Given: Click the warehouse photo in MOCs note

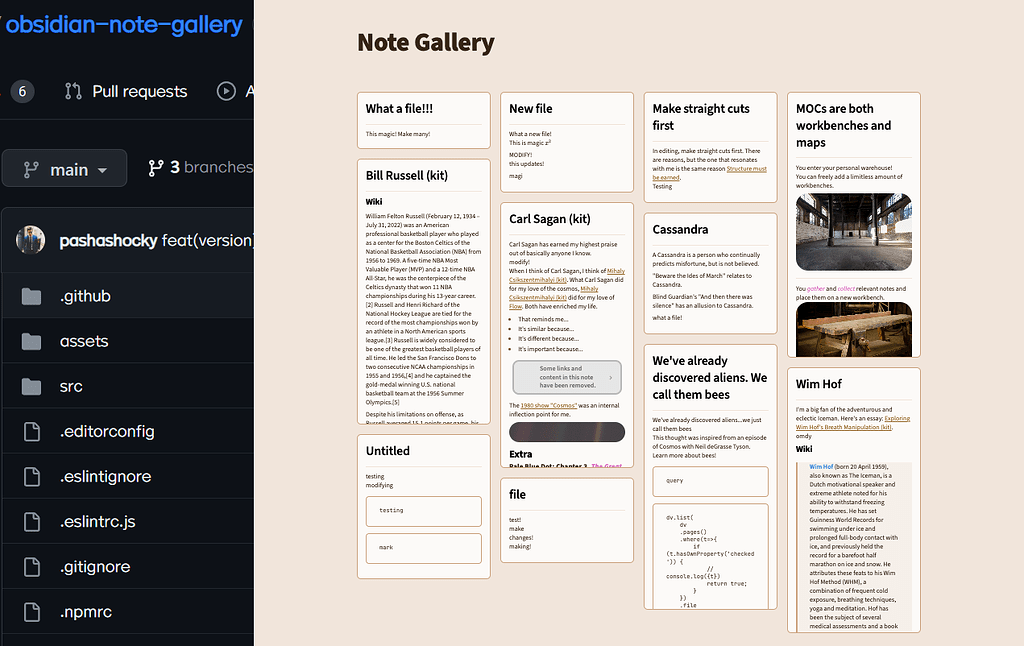Looking at the screenshot, I should [x=855, y=231].
